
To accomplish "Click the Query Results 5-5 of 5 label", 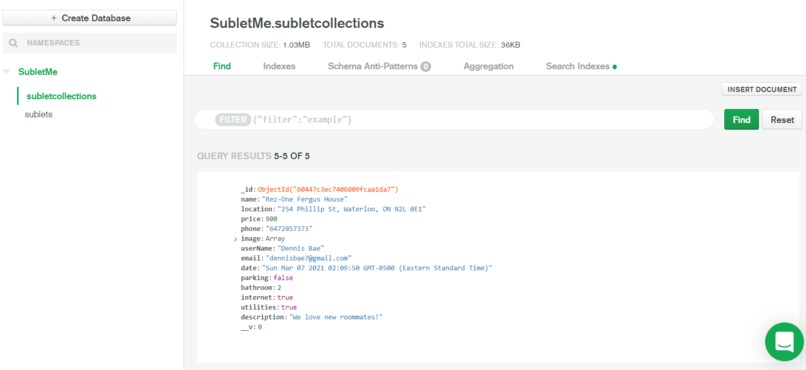I will click(253, 156).
